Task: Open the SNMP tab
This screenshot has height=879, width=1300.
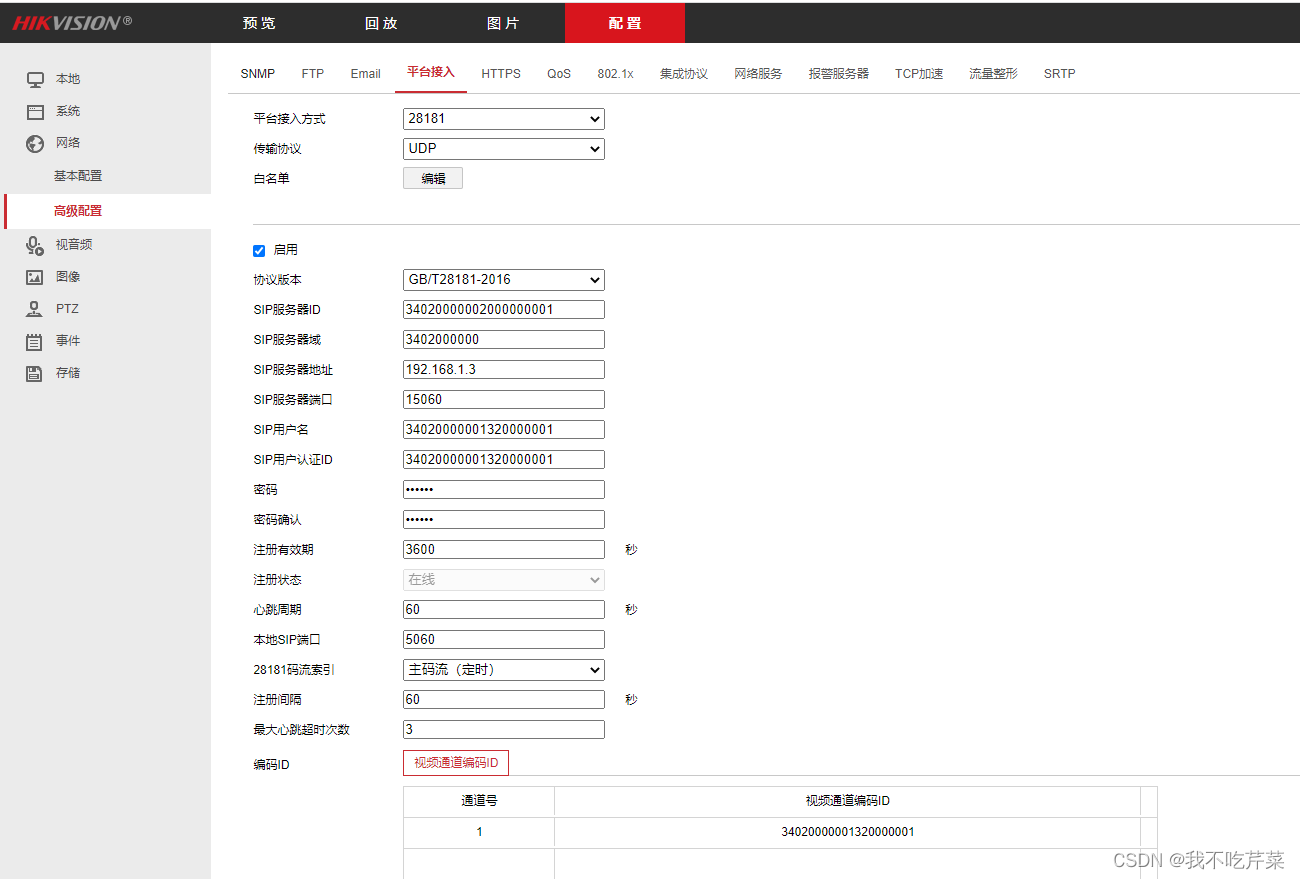Action: [x=258, y=74]
